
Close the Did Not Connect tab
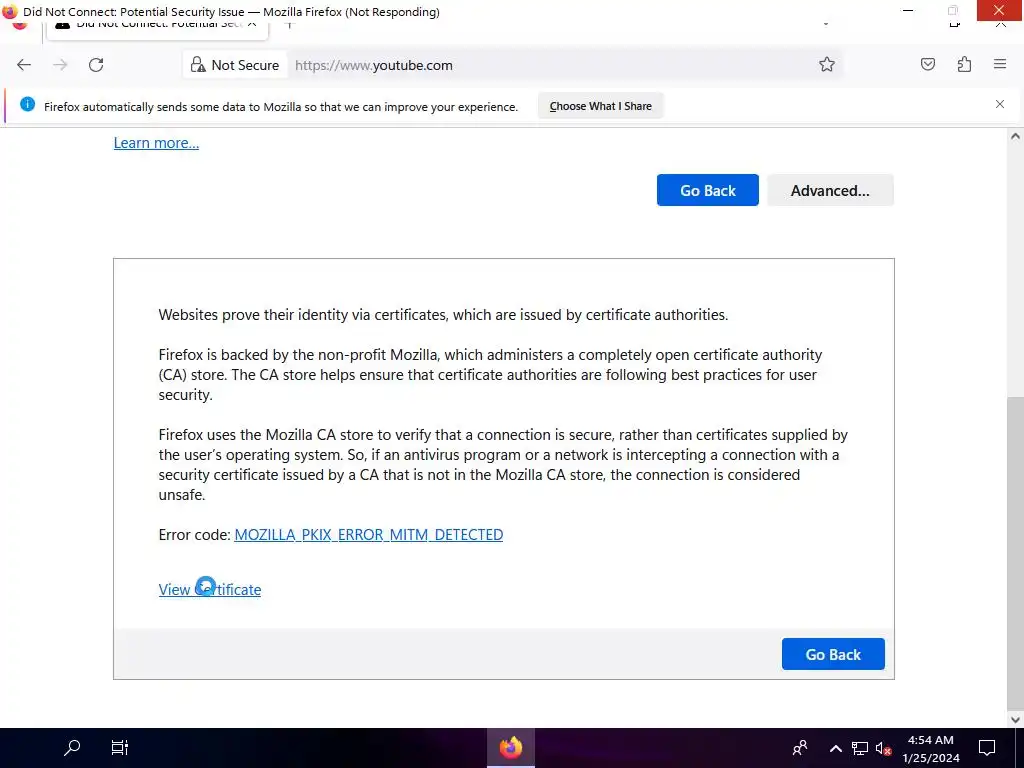pyautogui.click(x=252, y=24)
